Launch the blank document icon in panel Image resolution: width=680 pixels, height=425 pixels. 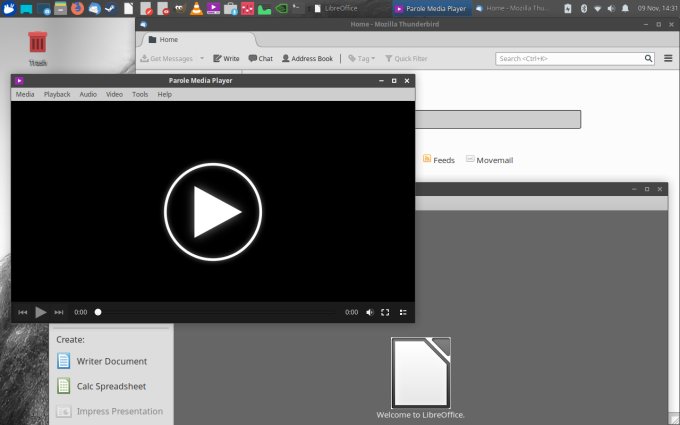point(128,8)
